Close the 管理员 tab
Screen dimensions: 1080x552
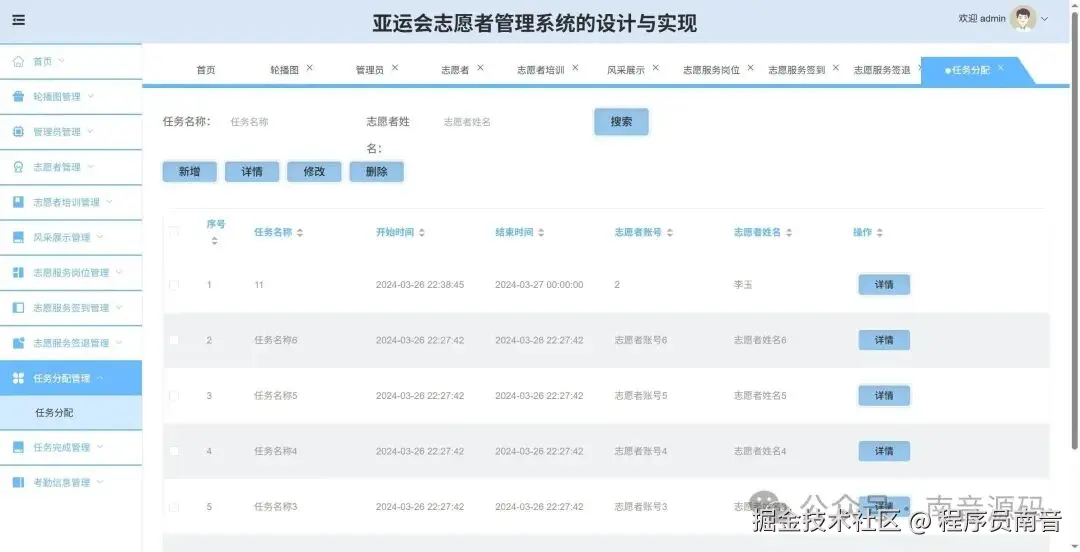[395, 68]
